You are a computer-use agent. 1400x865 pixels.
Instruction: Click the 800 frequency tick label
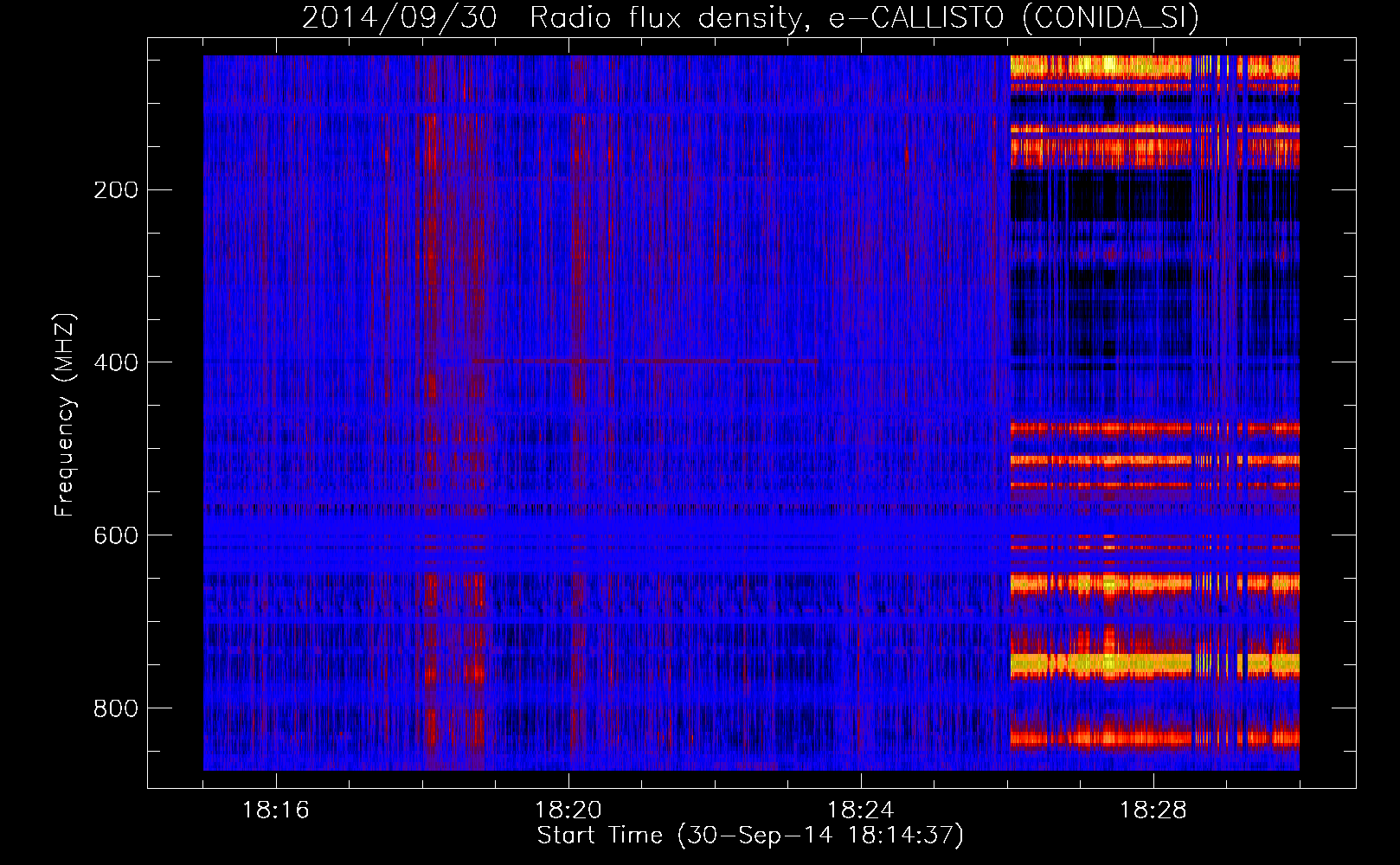115,708
